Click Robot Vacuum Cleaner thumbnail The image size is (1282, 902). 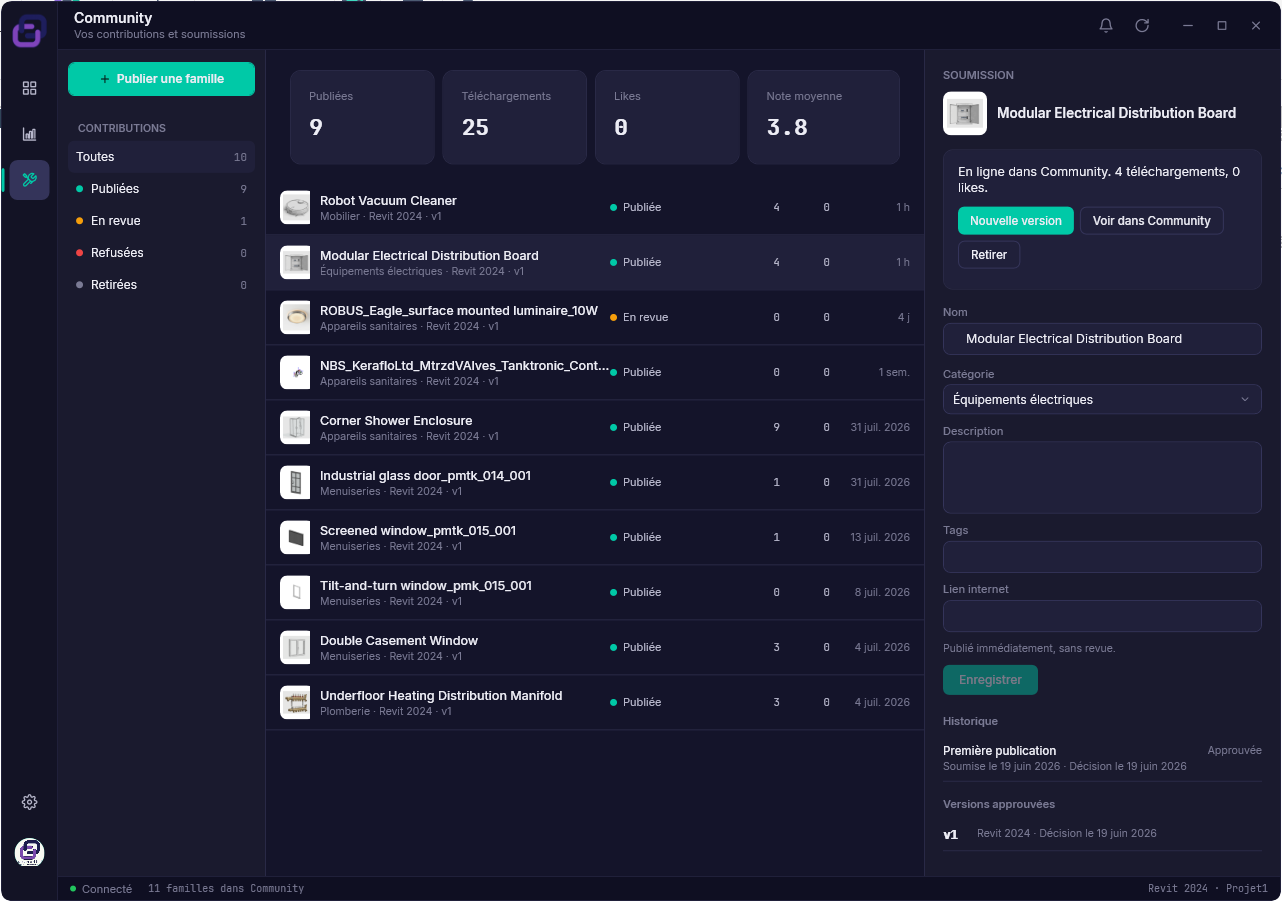point(295,207)
